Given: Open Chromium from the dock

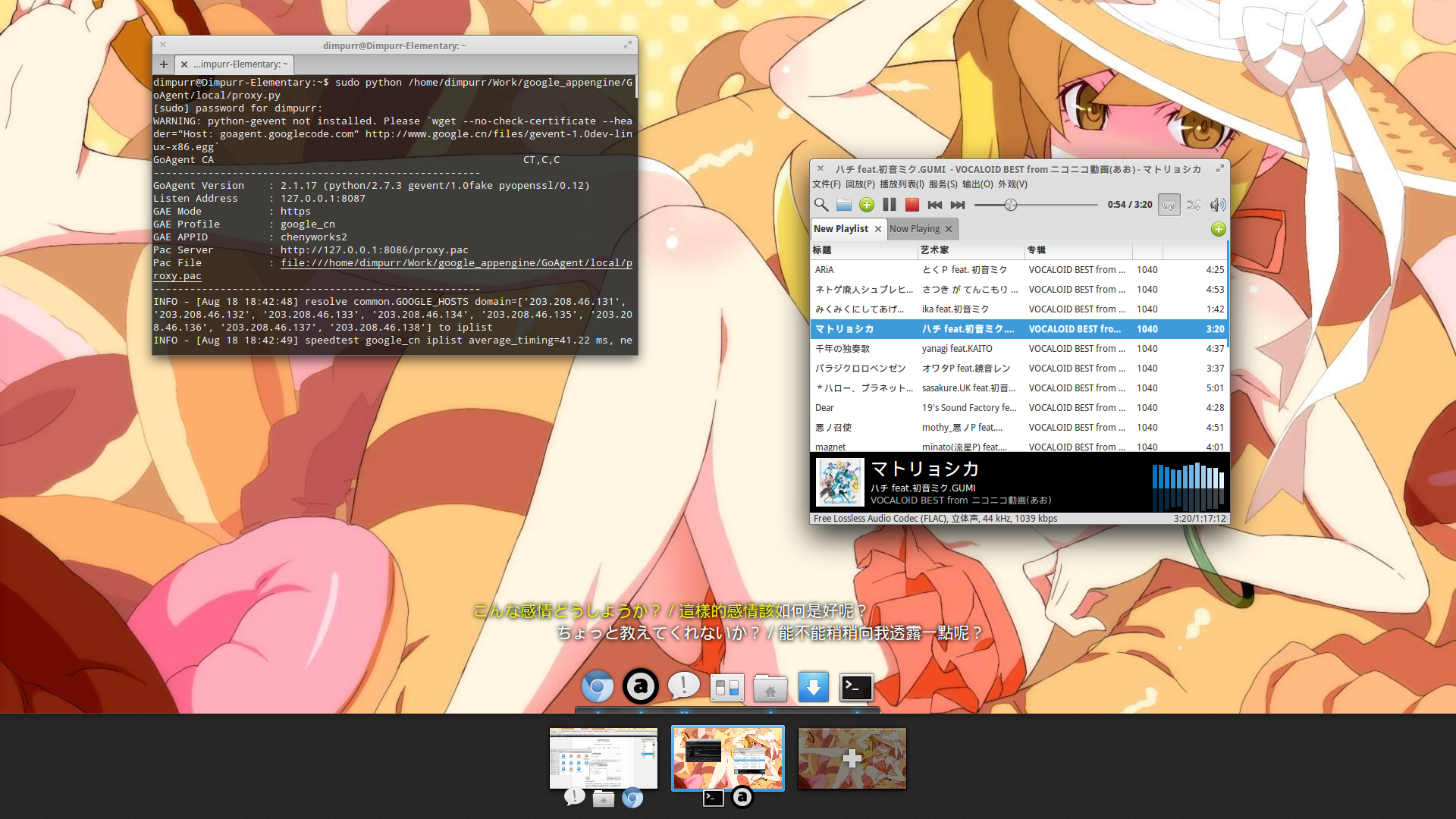Looking at the screenshot, I should pos(598,687).
